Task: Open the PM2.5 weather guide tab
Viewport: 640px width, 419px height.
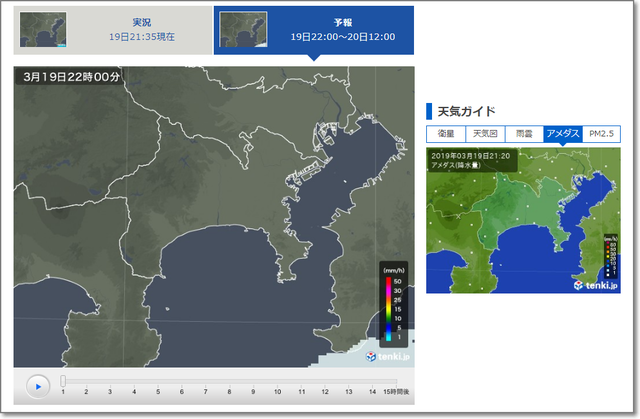Action: point(602,134)
